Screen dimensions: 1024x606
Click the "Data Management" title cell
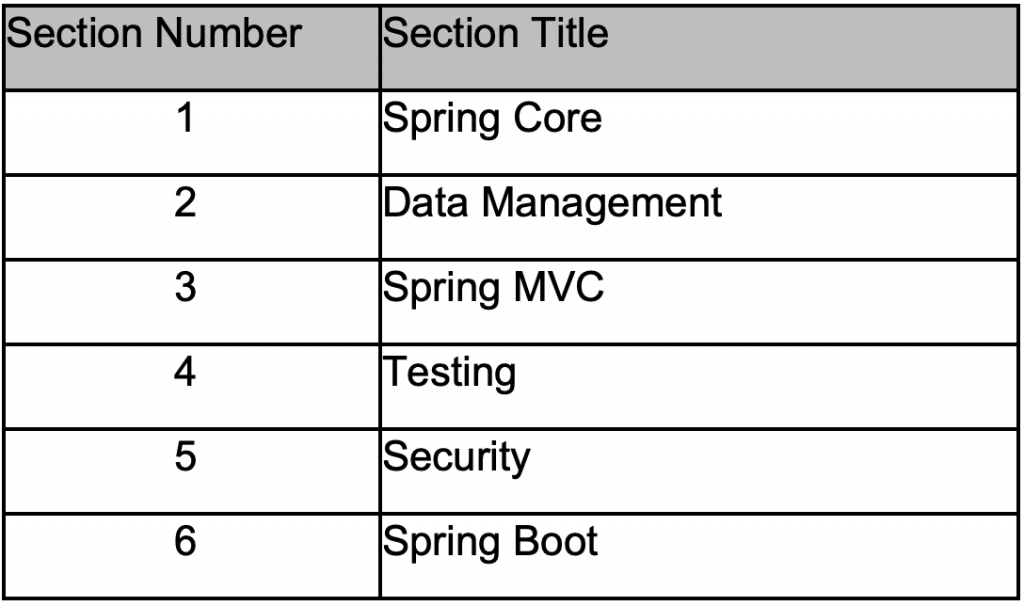pos(552,204)
